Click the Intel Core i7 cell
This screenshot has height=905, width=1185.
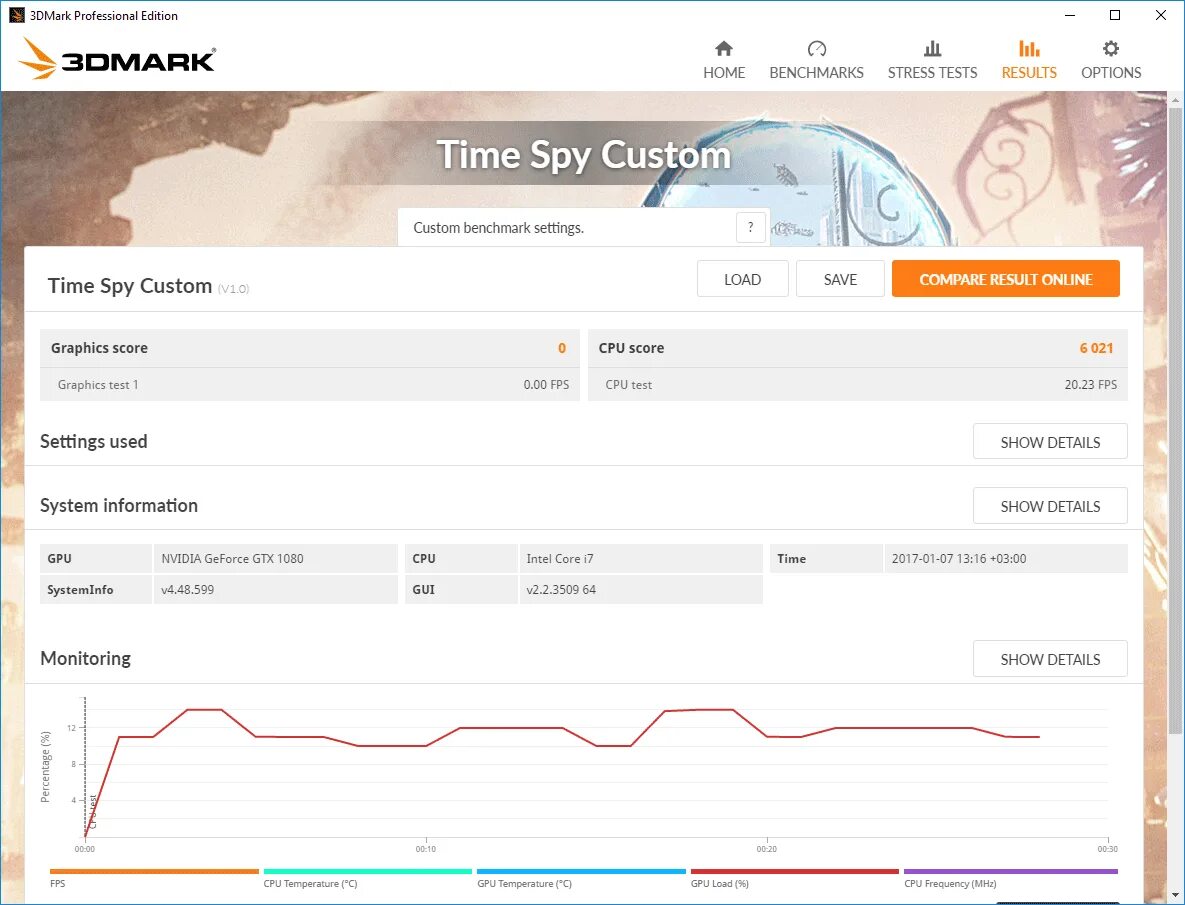(x=640, y=559)
